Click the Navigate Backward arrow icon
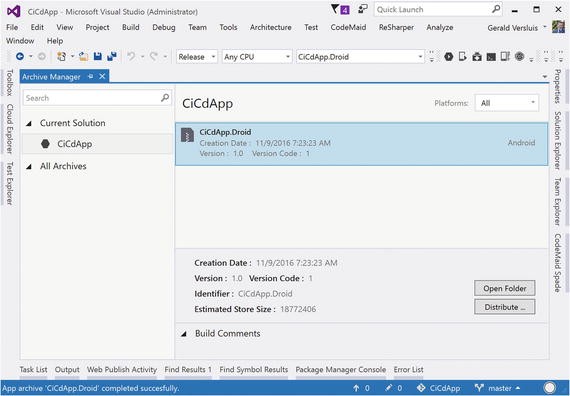570x396 pixels. (20, 56)
